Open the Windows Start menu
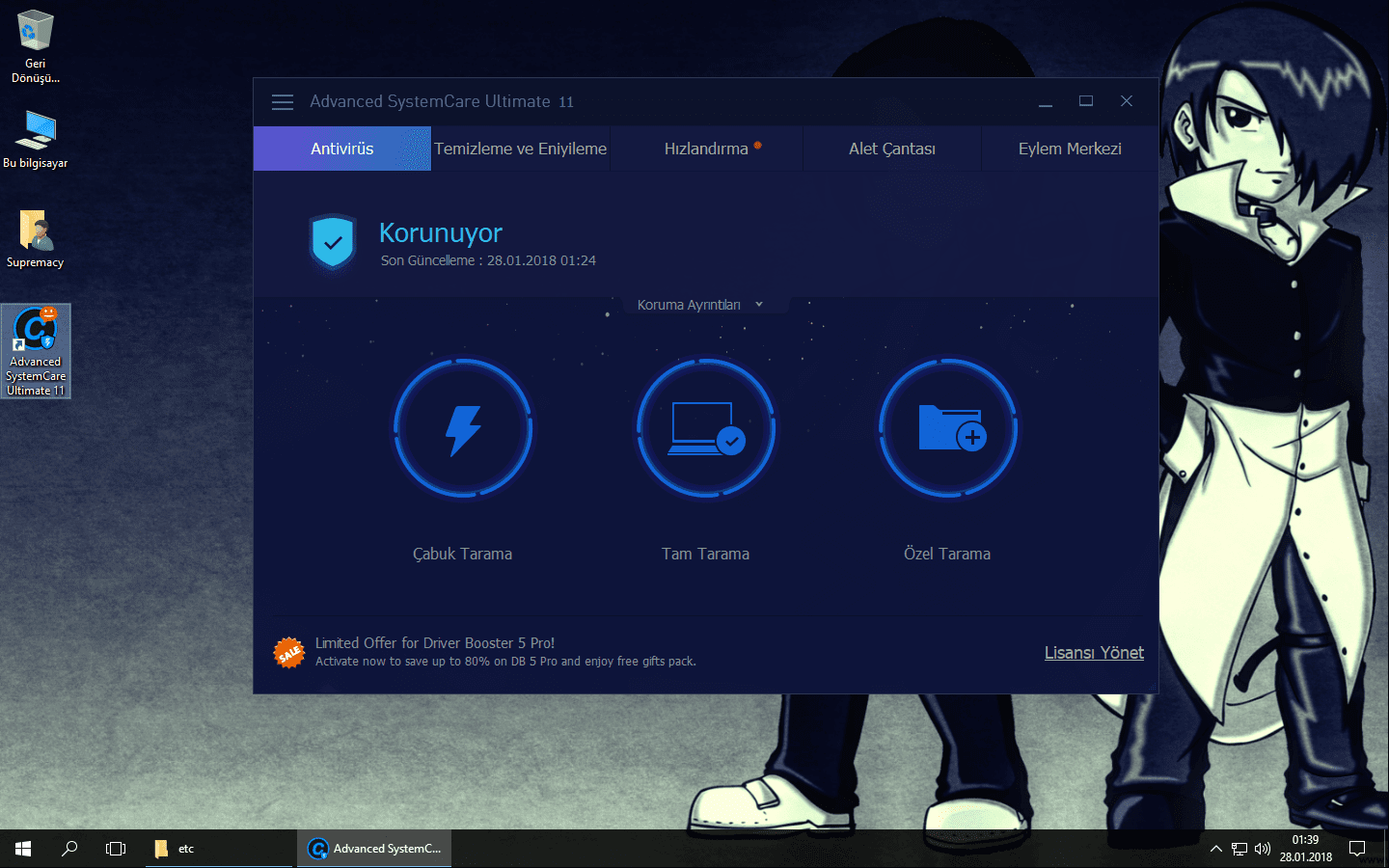The image size is (1389, 868). pos(23,849)
